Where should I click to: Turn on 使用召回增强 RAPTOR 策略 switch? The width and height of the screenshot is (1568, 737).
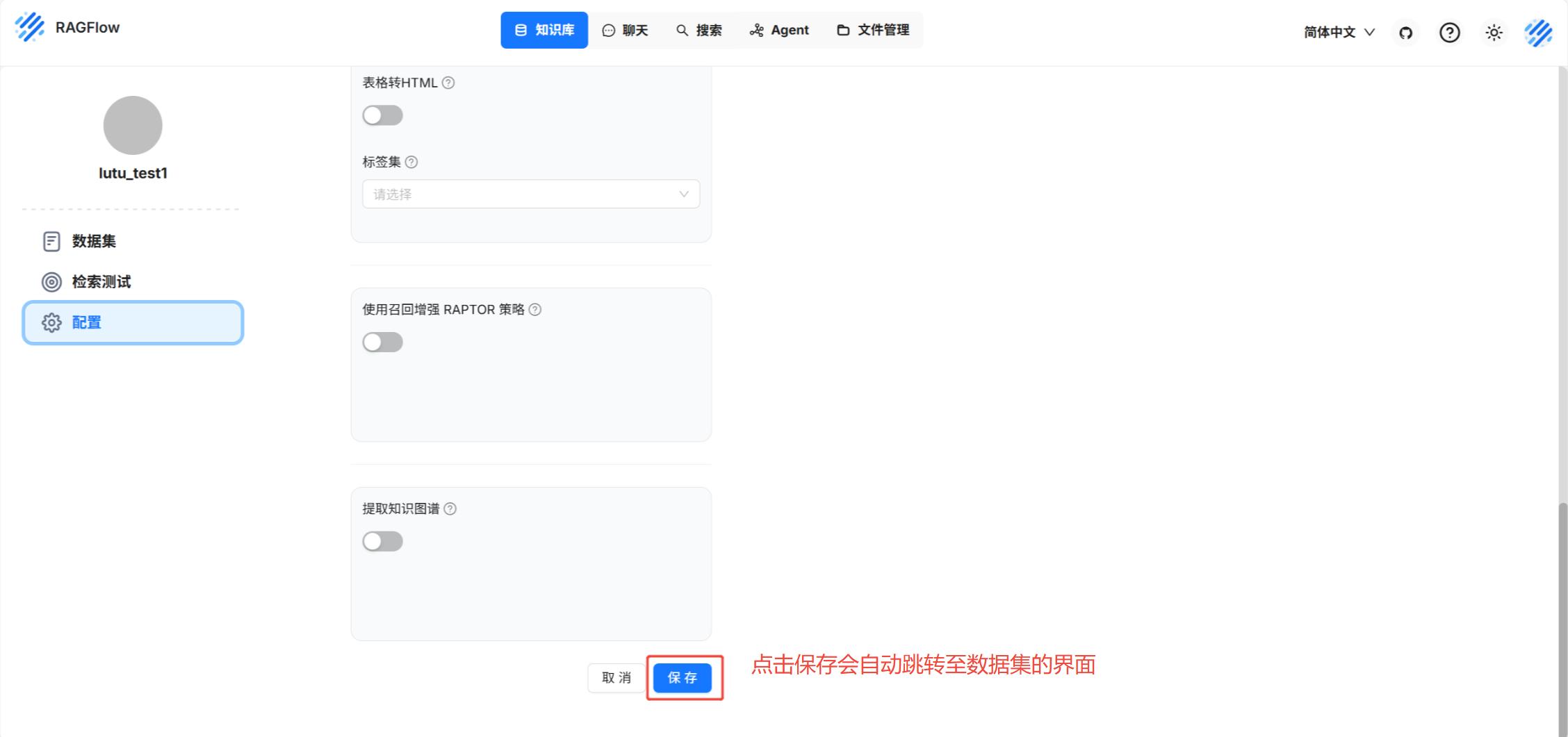point(382,342)
